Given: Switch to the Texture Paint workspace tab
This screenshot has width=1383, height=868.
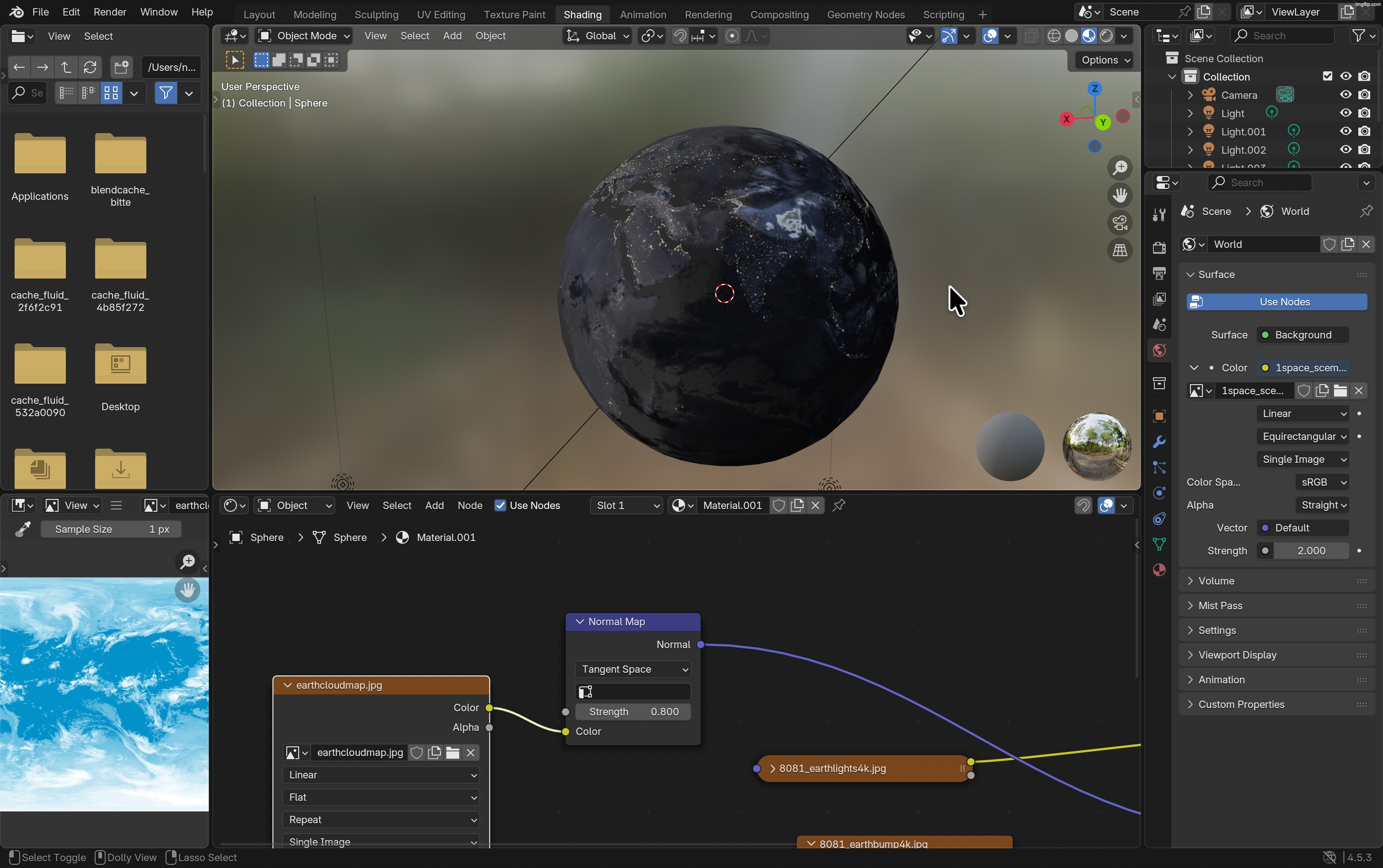Looking at the screenshot, I should [x=514, y=14].
